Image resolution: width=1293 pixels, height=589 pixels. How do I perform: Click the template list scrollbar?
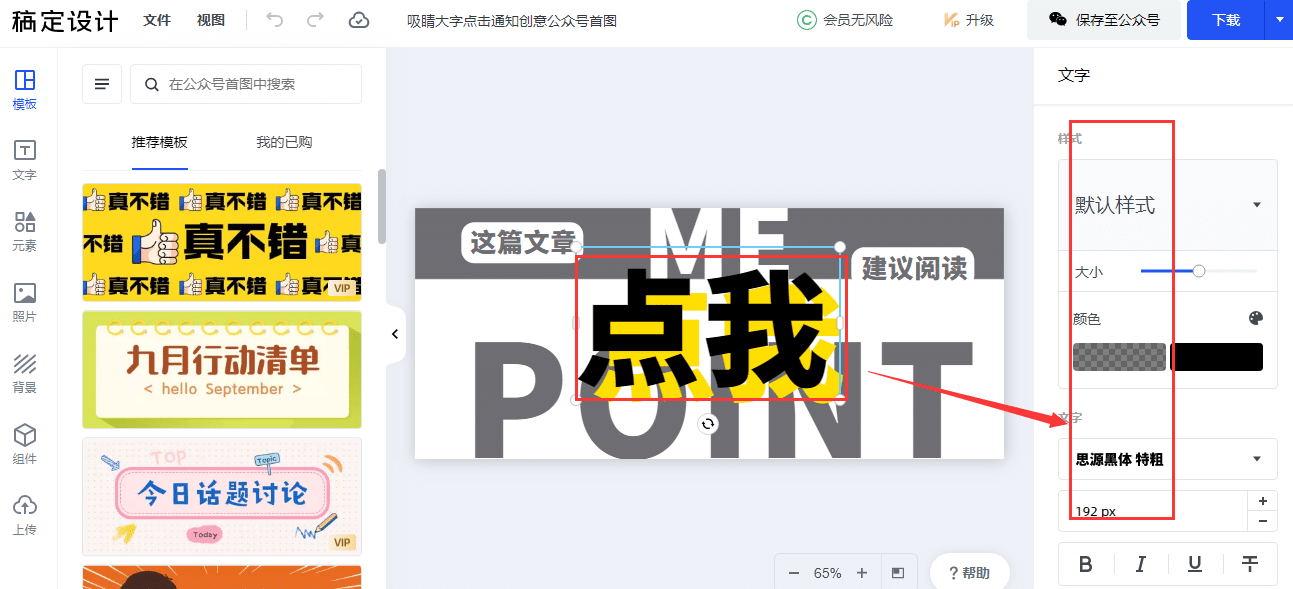tap(381, 205)
